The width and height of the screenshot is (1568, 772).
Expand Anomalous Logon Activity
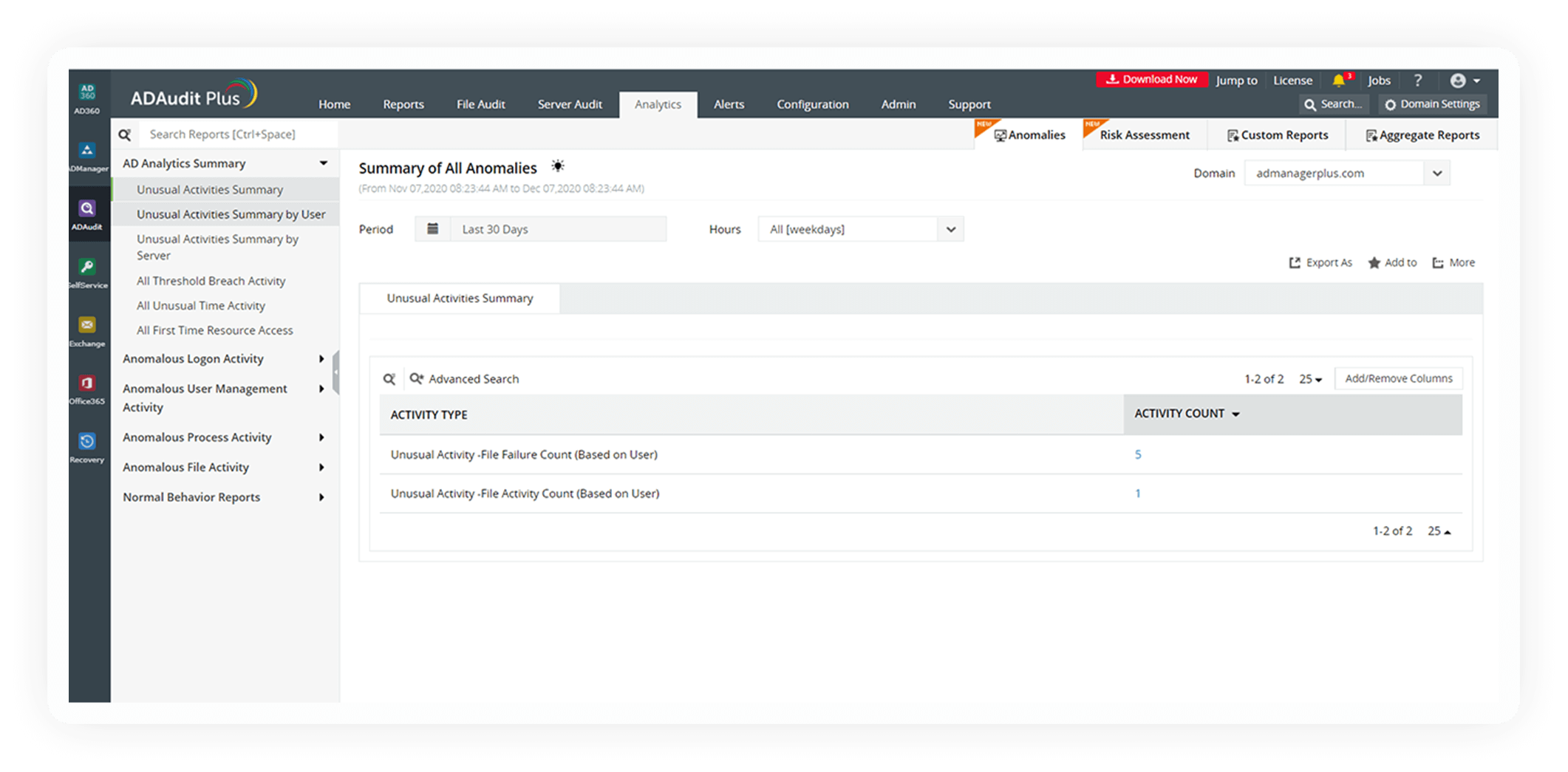pyautogui.click(x=321, y=359)
